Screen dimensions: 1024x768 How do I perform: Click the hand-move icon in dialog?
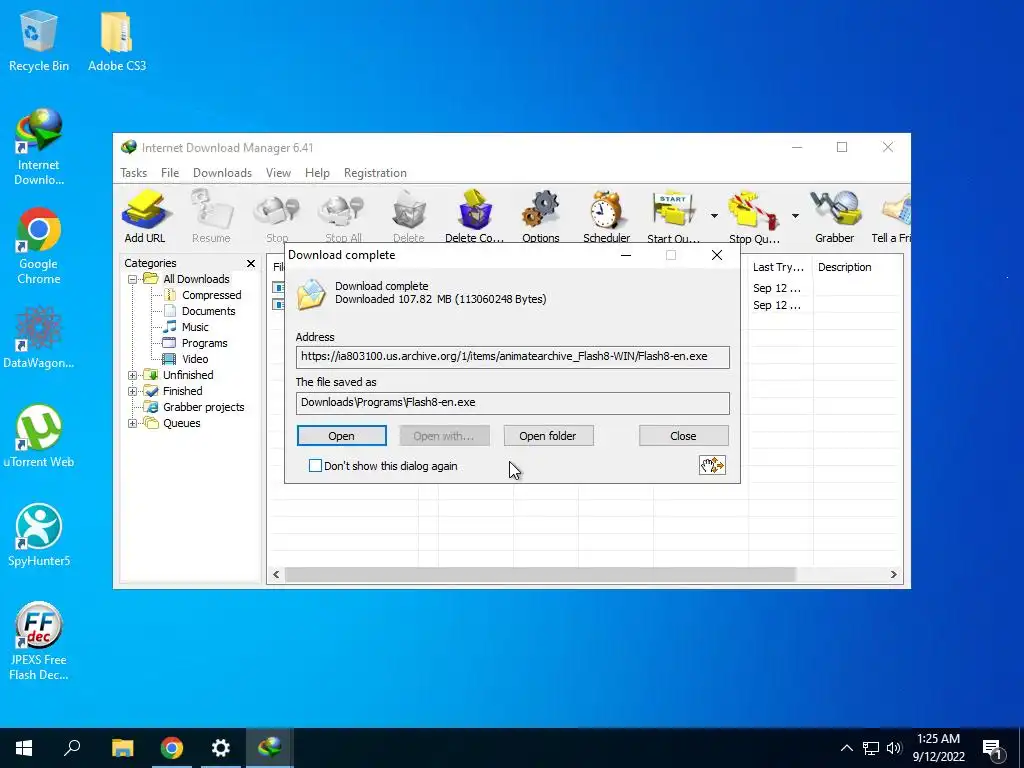pos(712,465)
